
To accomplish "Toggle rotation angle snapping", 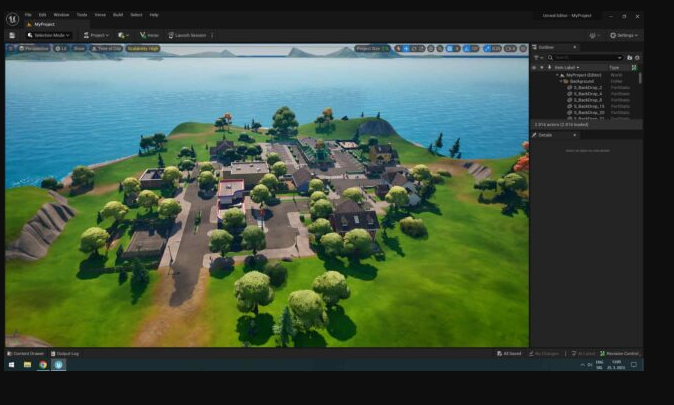I will pos(467,49).
